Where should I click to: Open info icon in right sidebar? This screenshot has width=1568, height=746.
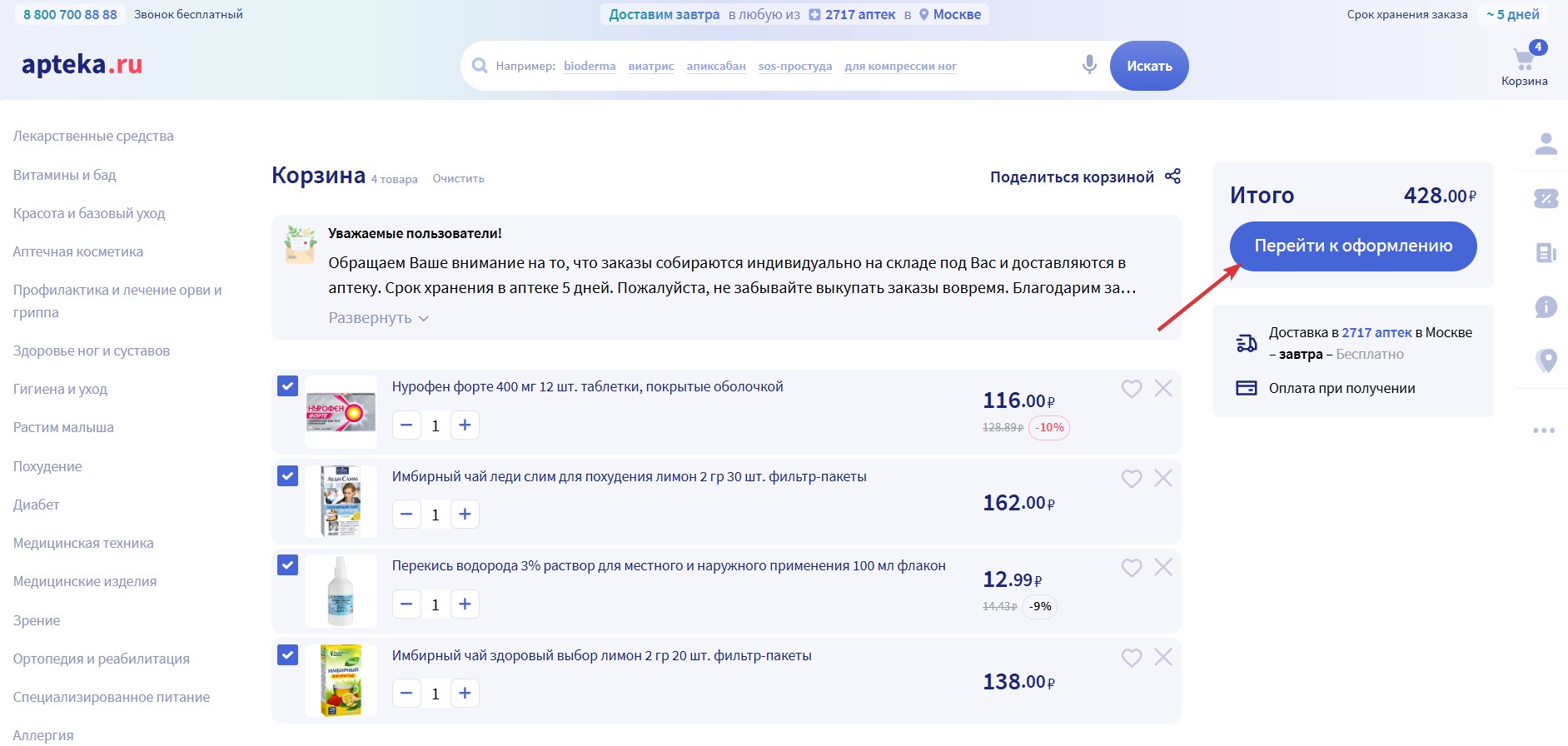pyautogui.click(x=1546, y=306)
